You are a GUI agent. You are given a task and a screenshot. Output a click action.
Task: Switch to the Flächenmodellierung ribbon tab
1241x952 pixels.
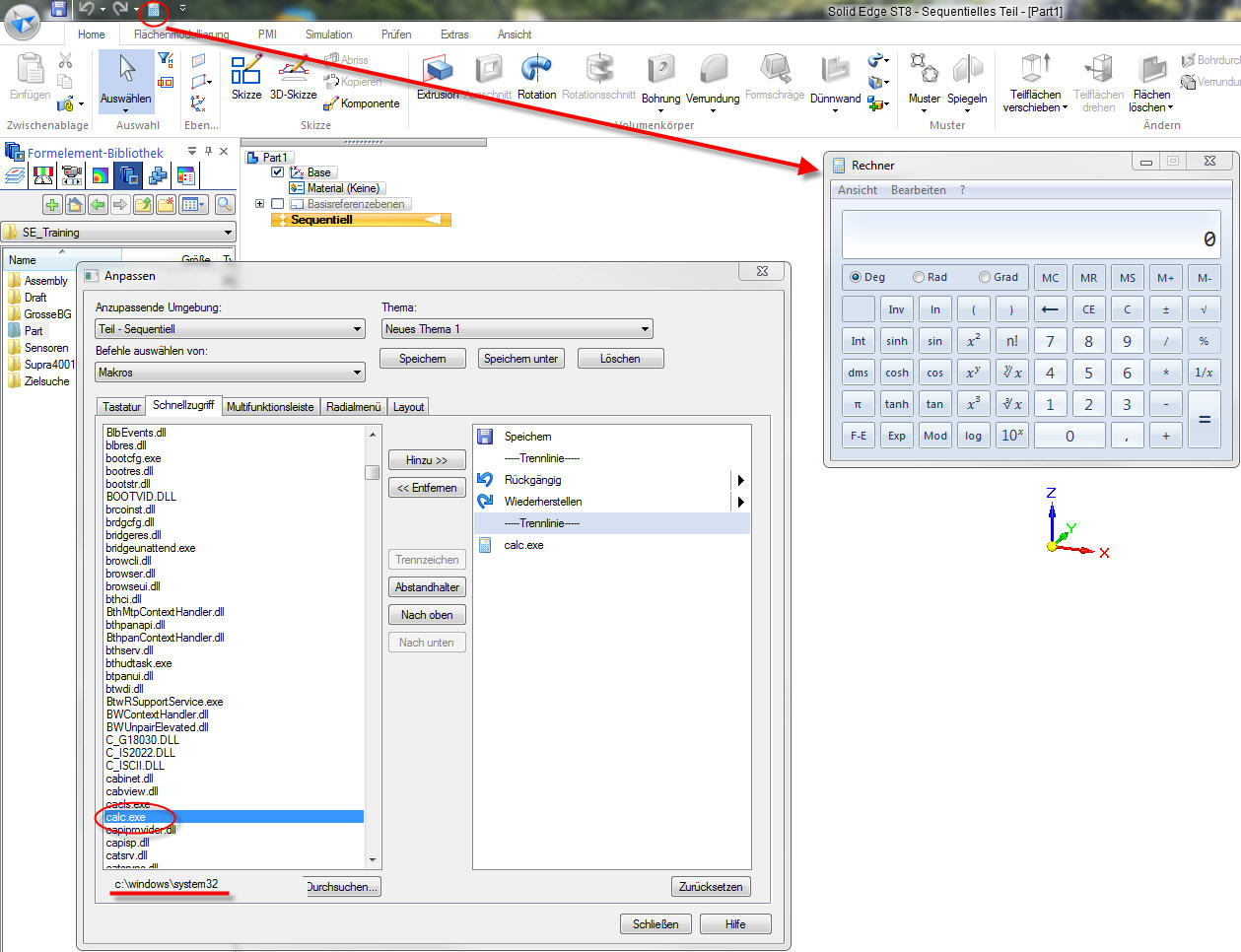pos(181,34)
